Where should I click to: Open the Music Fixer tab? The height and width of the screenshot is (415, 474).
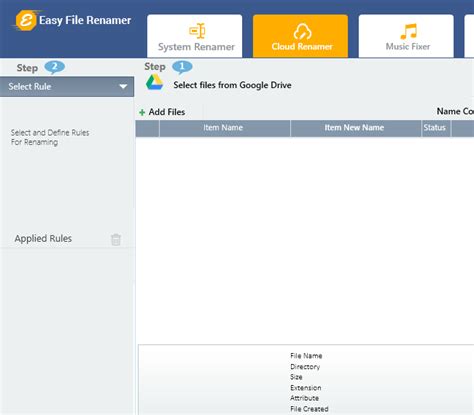pyautogui.click(x=406, y=36)
